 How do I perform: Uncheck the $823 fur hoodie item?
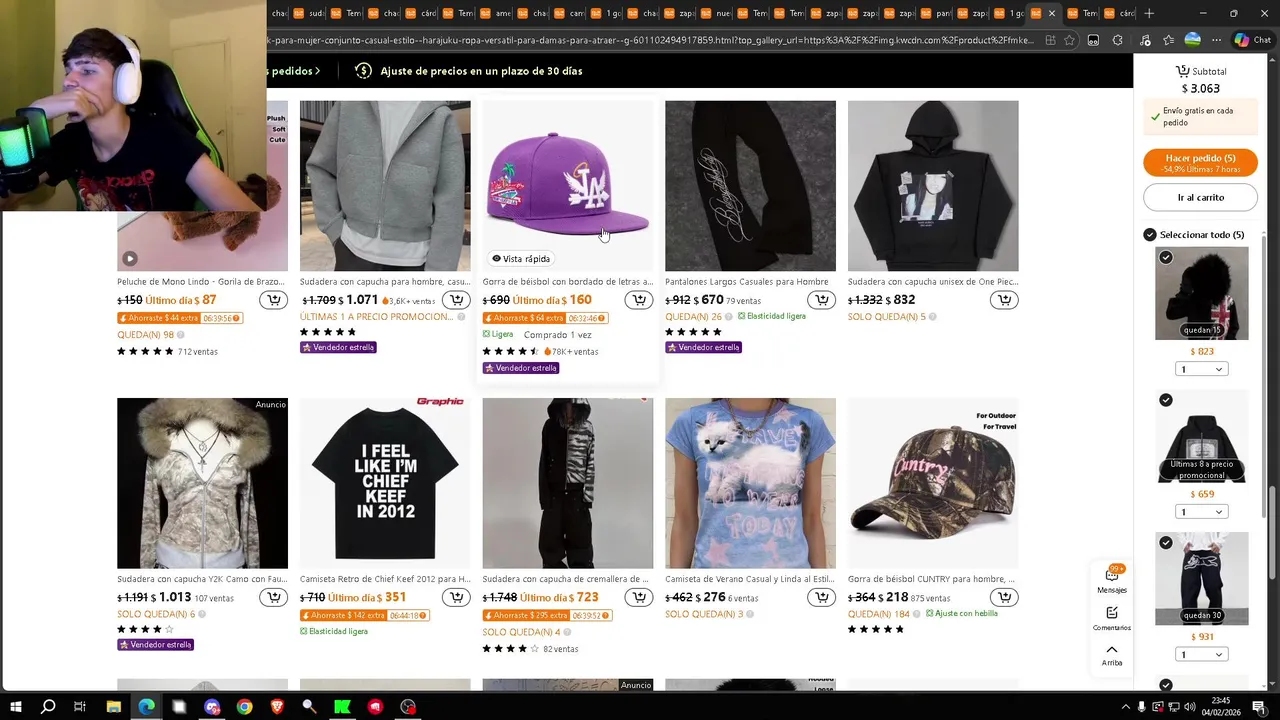(x=1166, y=258)
